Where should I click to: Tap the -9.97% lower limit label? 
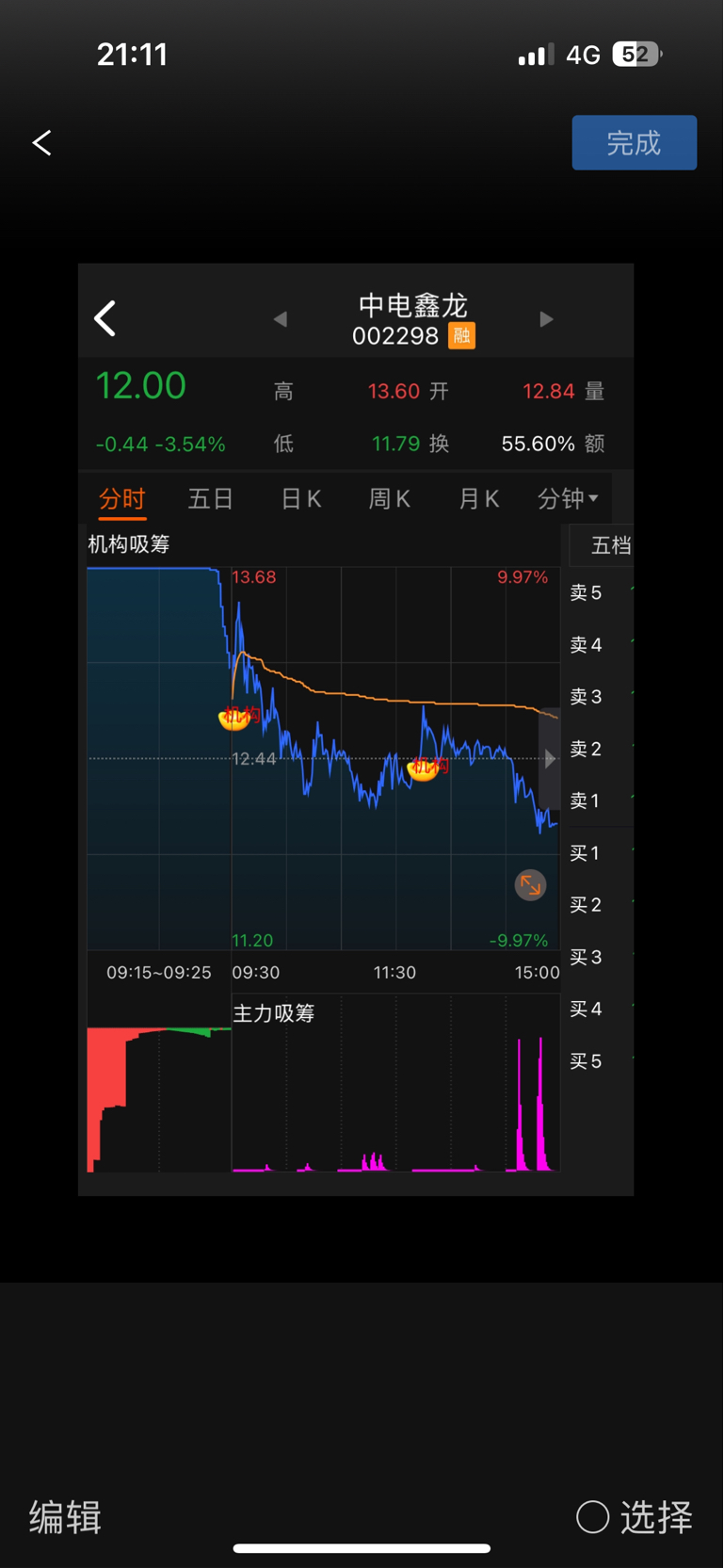pos(519,940)
